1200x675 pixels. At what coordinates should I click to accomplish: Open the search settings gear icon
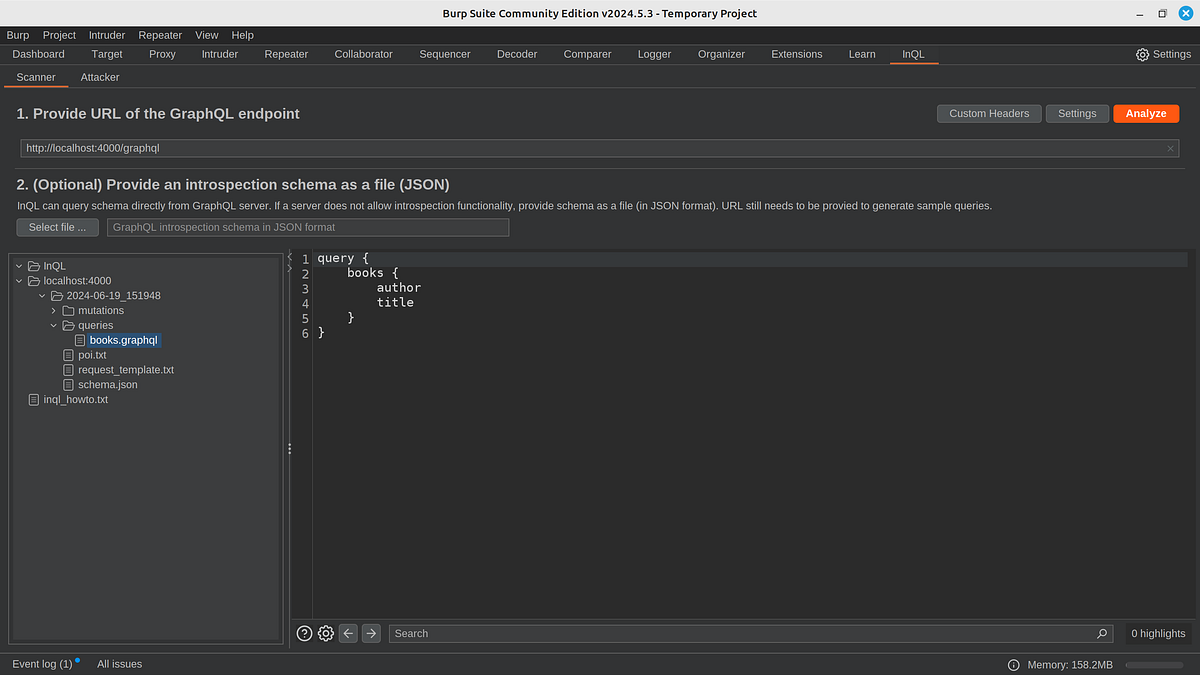point(326,633)
